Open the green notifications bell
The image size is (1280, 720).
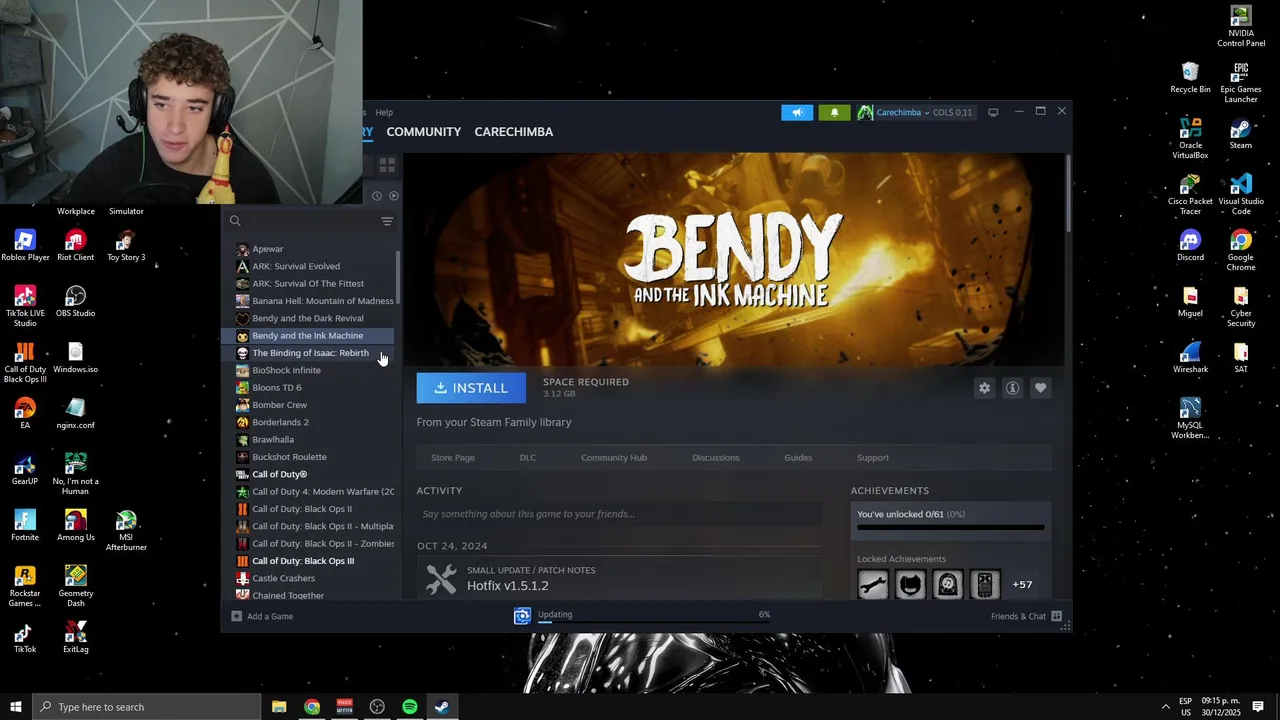(x=834, y=112)
